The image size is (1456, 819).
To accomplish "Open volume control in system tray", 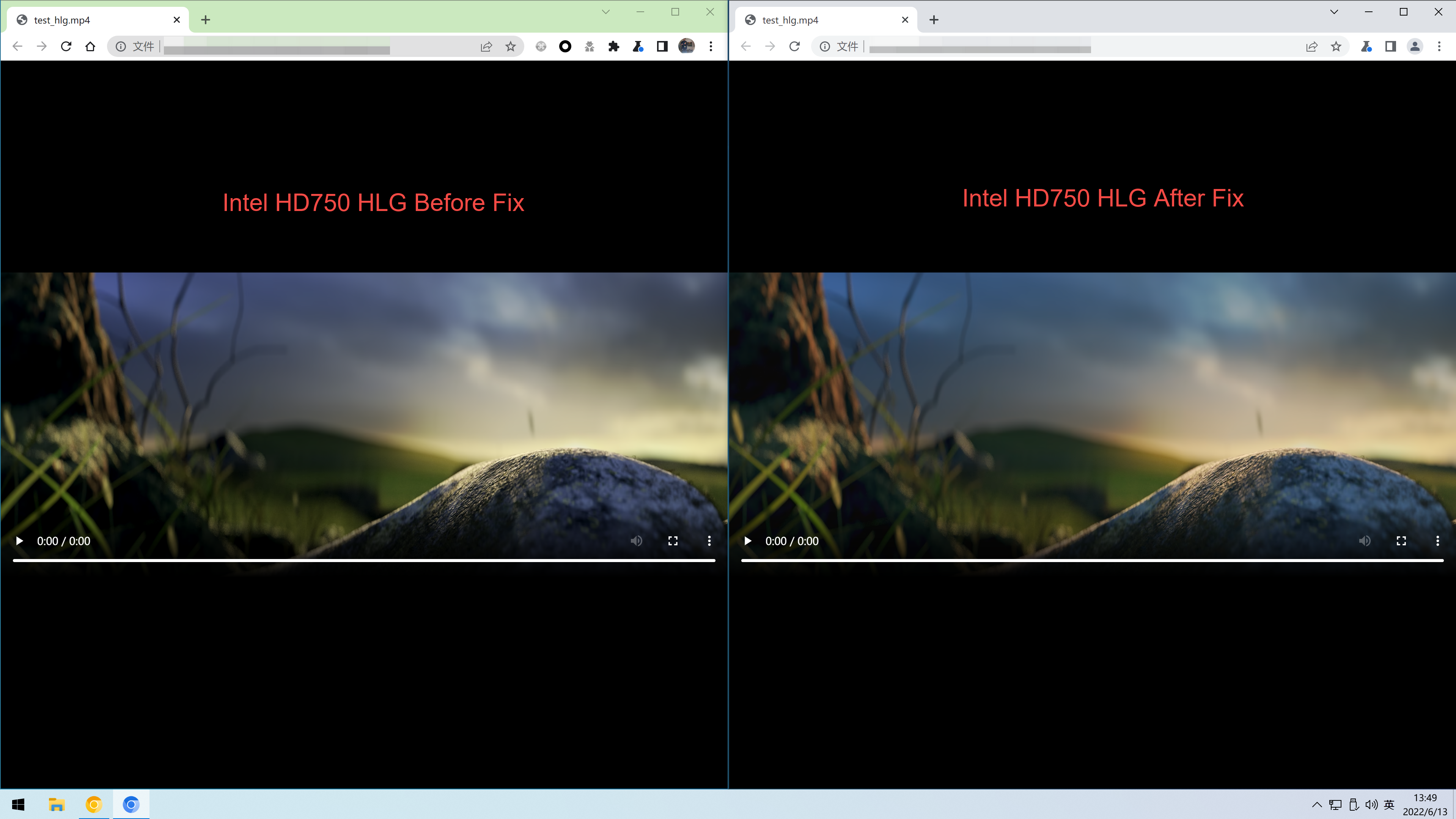I will click(1371, 804).
